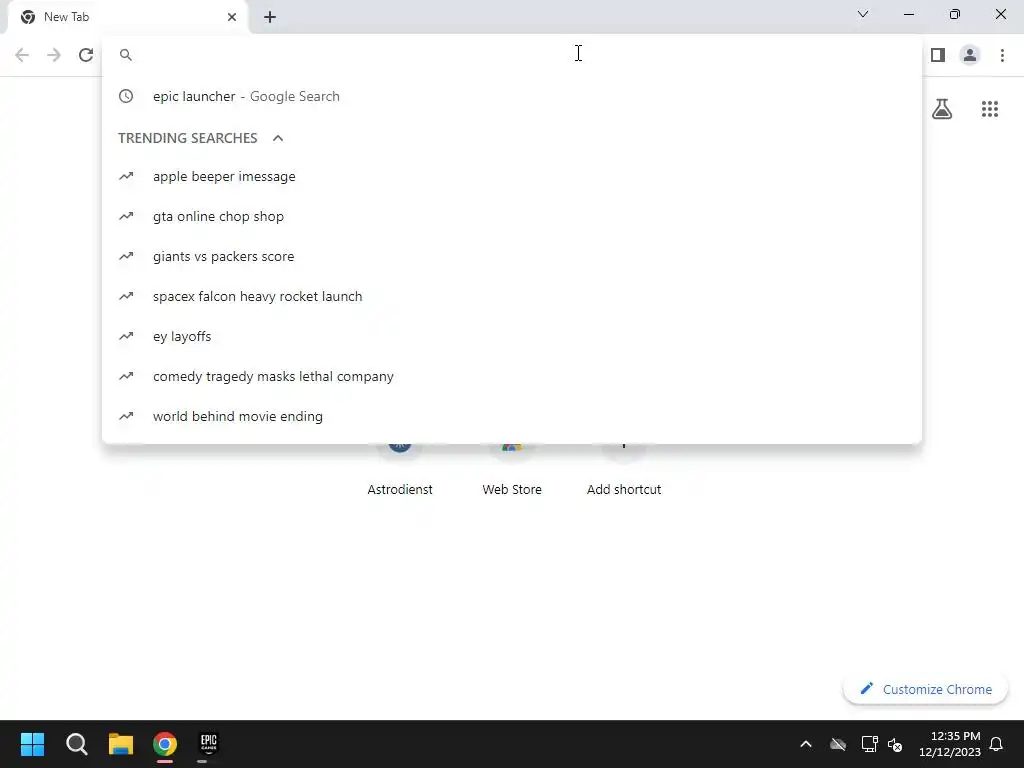Open the Chrome three-dot menu
Viewport: 1024px width, 768px height.
[1002, 55]
